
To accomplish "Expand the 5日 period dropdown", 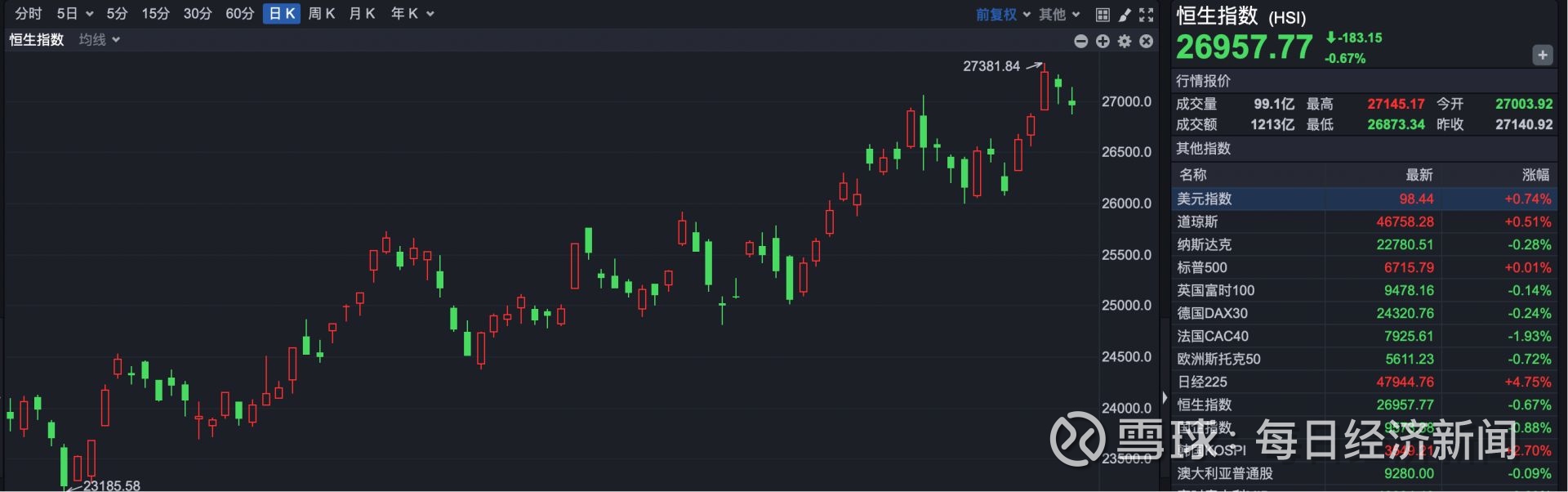I will click(75, 14).
